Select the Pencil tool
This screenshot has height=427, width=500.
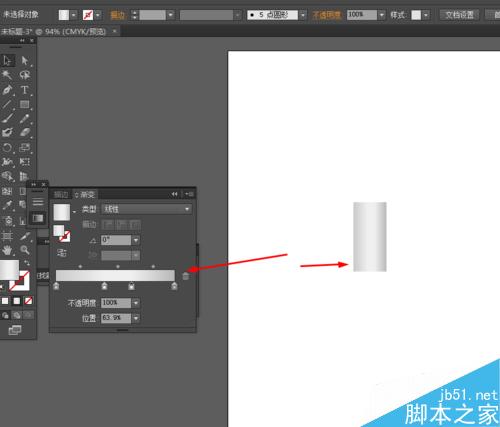[x=24, y=118]
